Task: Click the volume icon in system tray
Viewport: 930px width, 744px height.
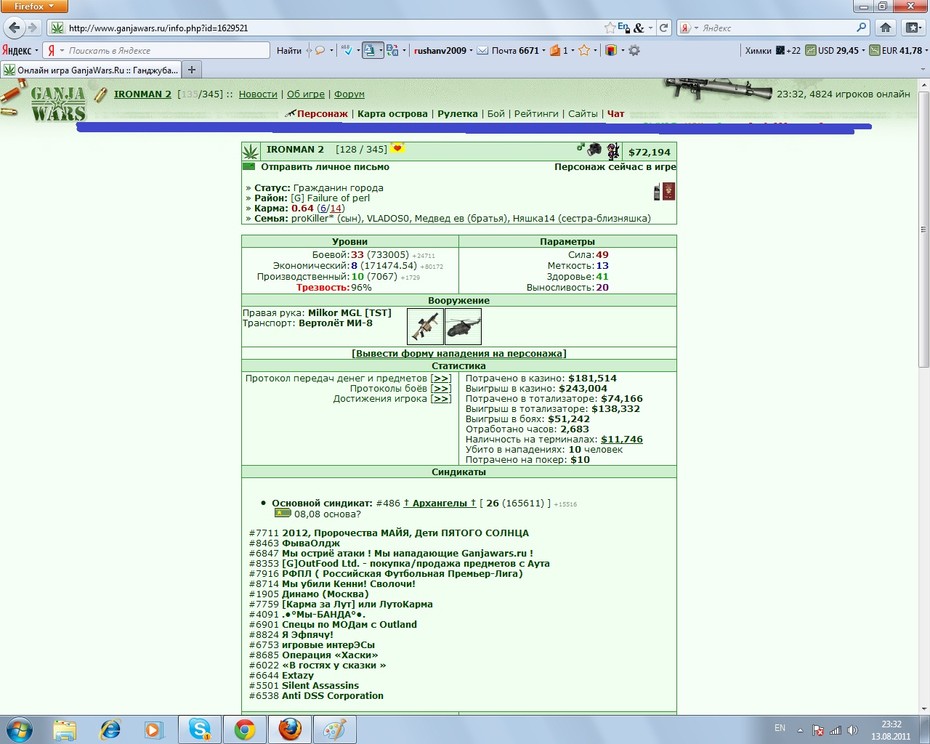Action: click(852, 730)
